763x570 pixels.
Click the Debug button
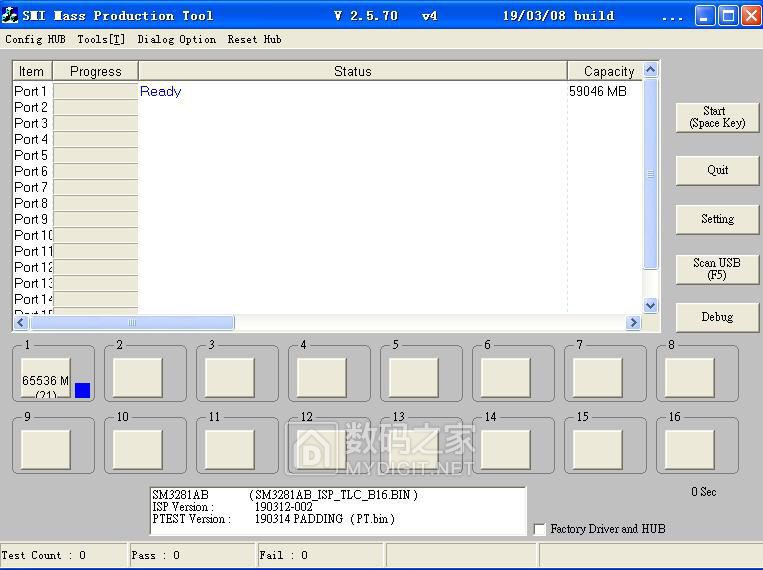(717, 317)
